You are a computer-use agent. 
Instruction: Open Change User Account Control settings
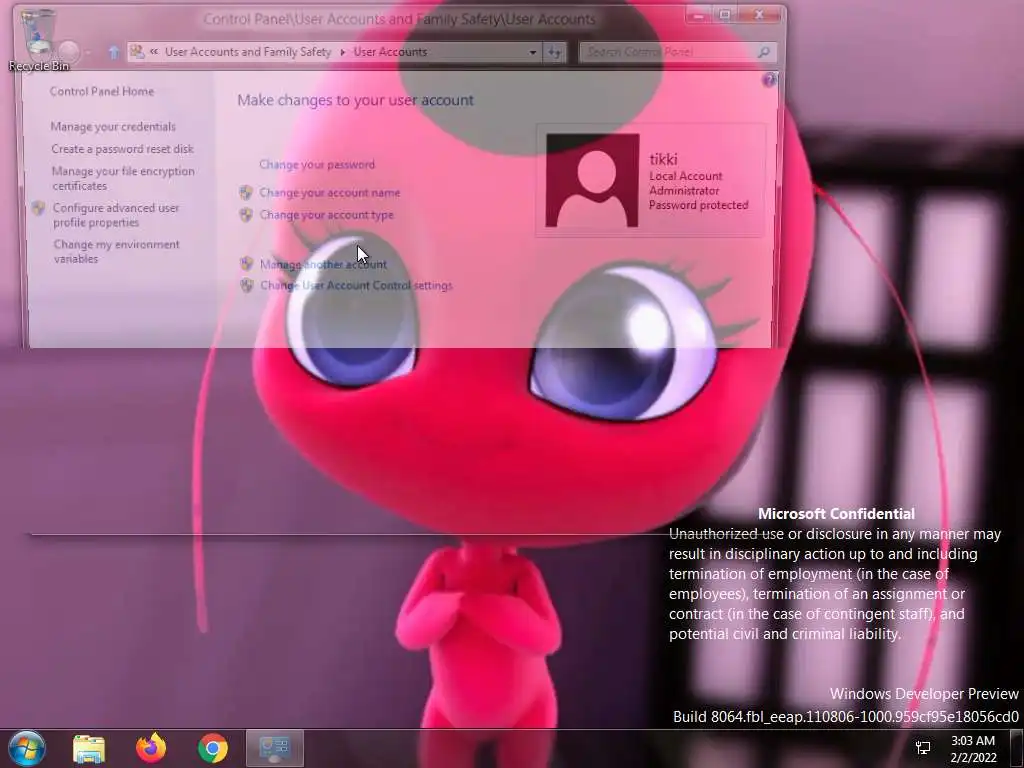(x=356, y=285)
